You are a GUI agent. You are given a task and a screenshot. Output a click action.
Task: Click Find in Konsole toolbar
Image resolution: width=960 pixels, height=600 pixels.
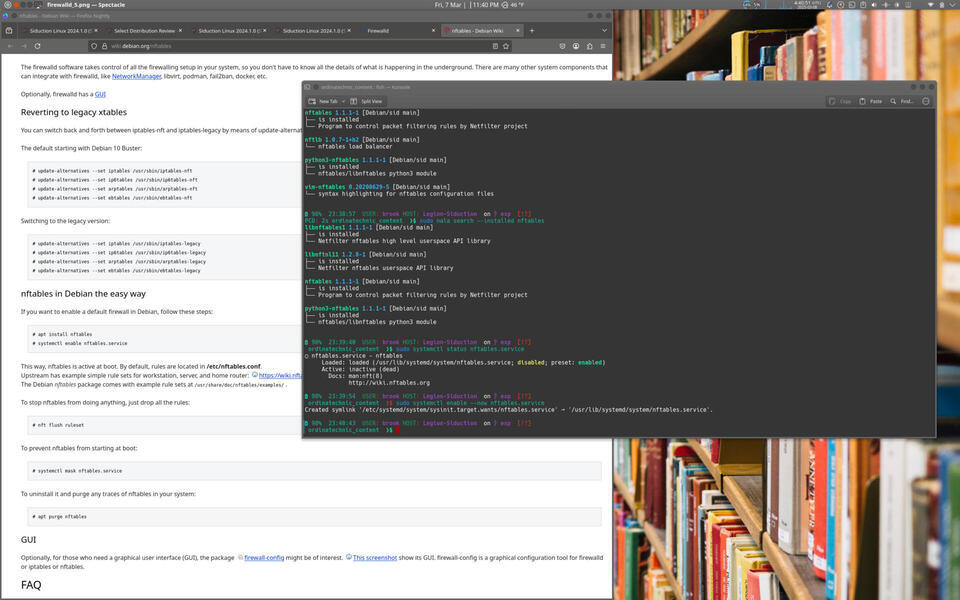point(902,101)
